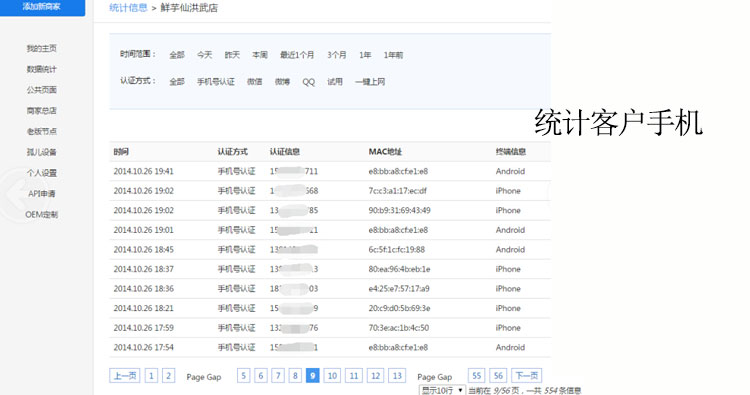Open API申请 in the sidebar
This screenshot has width=750, height=395.
click(42, 194)
